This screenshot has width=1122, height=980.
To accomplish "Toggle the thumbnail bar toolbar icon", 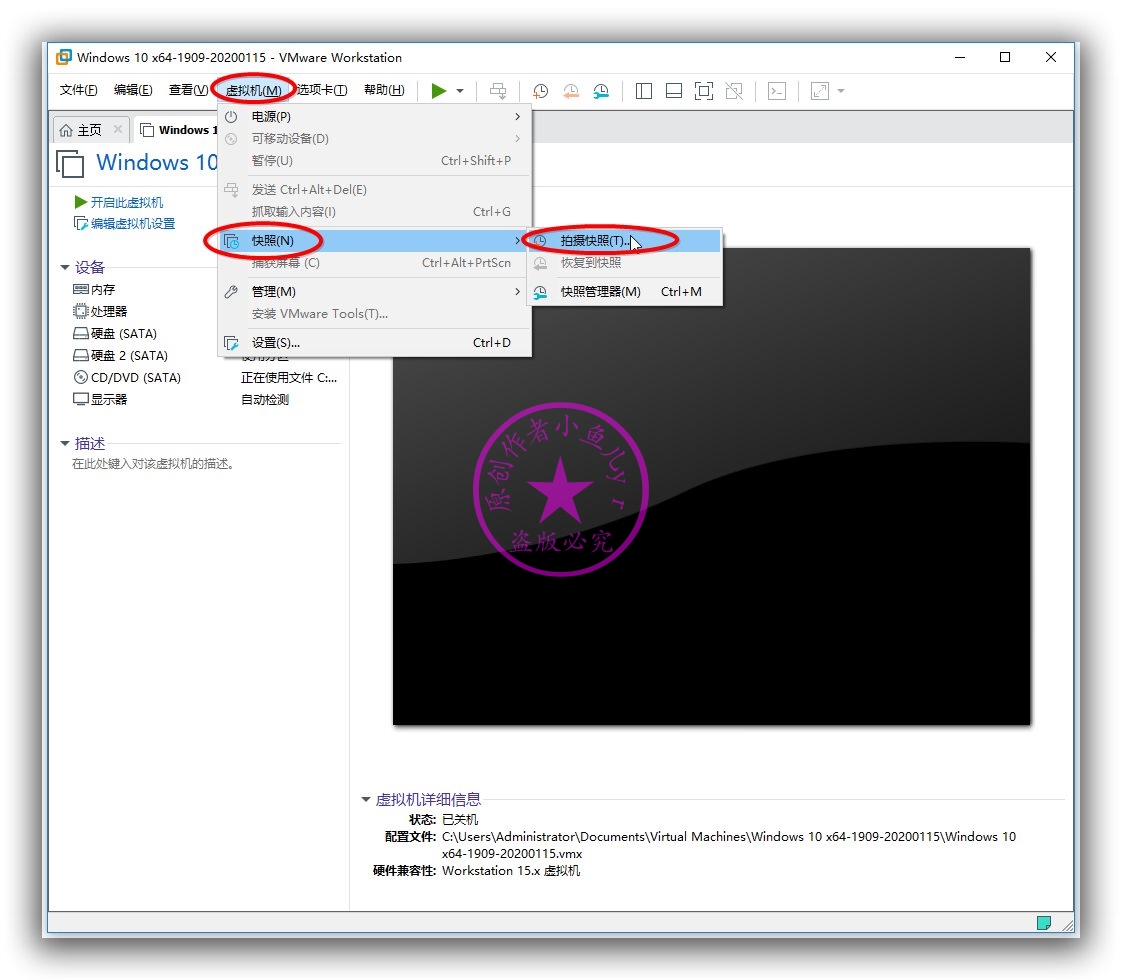I will [674, 91].
